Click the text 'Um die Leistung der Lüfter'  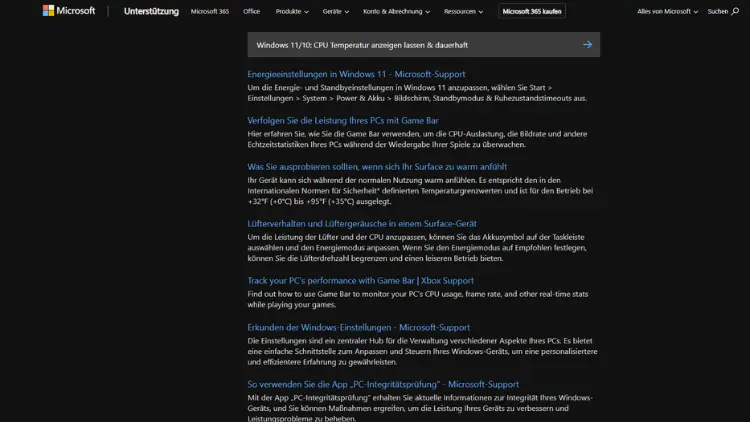pyautogui.click(x=417, y=247)
